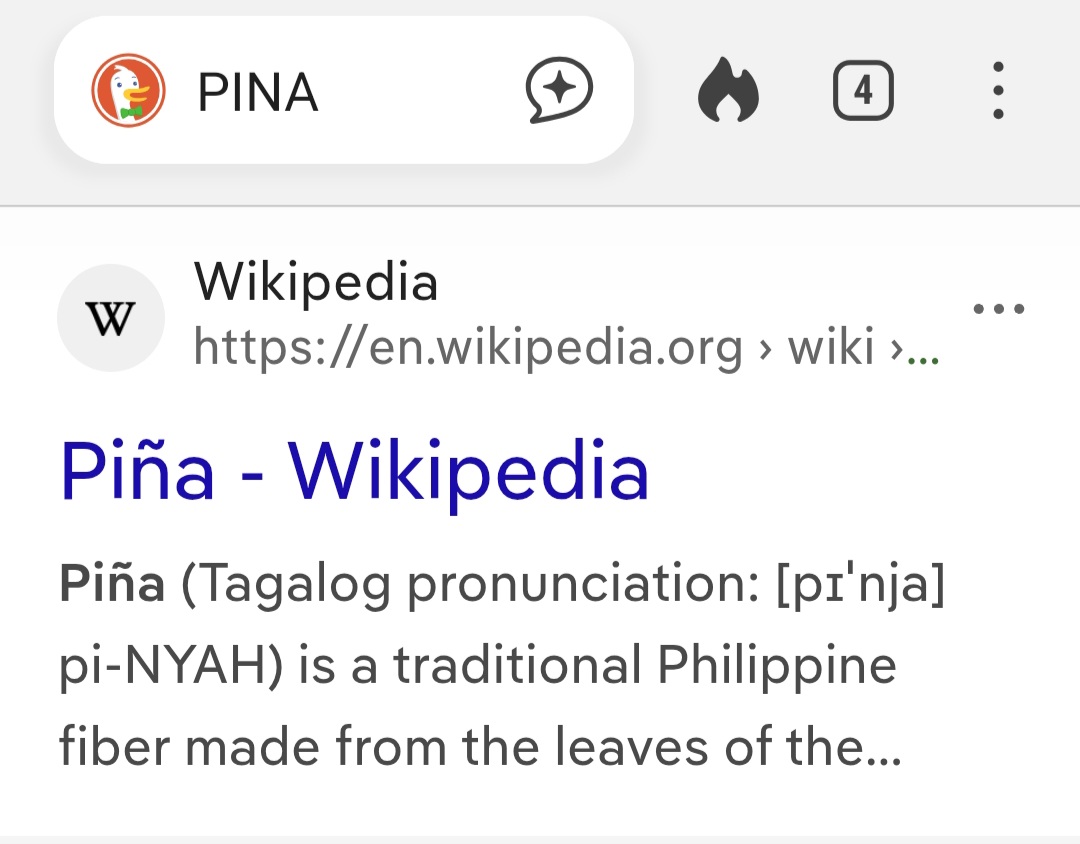Tap the "traditional Philippine" snippet phrase
This screenshot has width=1080, height=844.
click(x=650, y=665)
